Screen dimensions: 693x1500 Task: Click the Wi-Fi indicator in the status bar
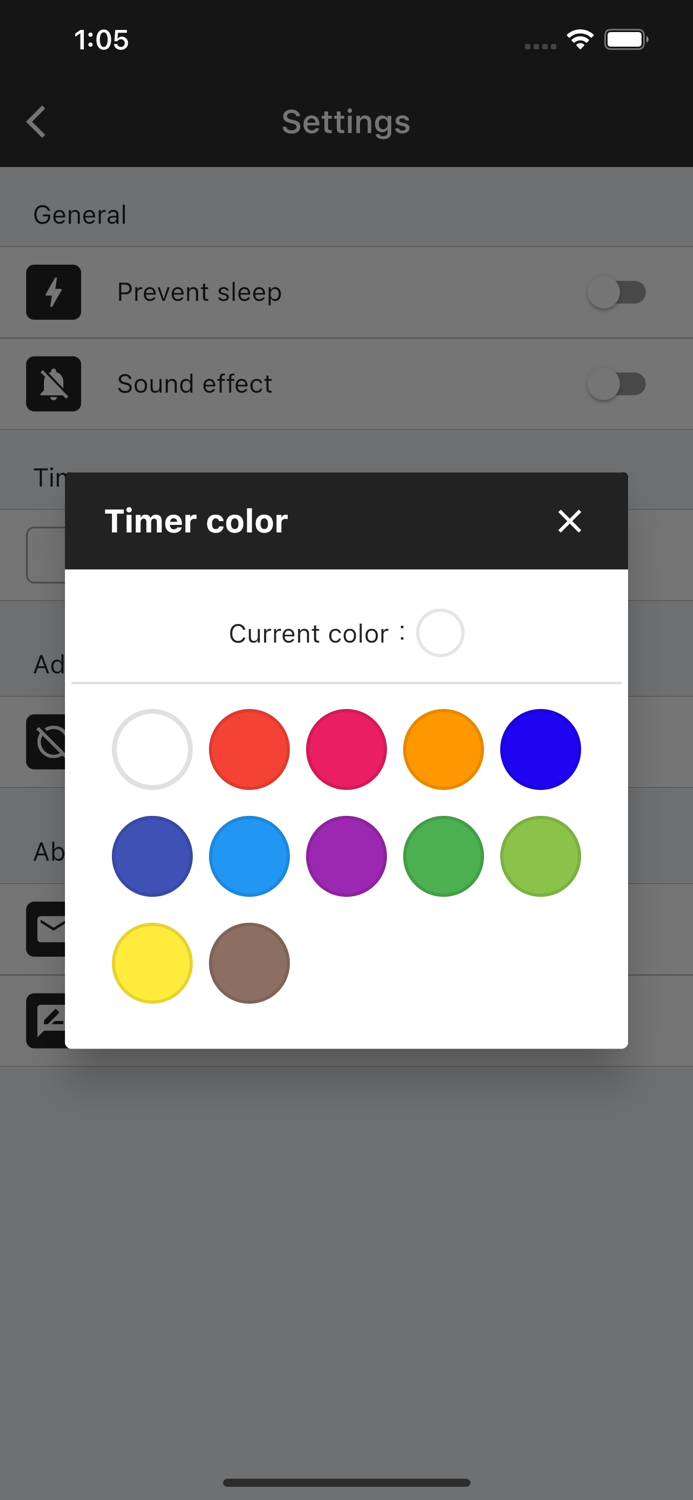point(581,40)
